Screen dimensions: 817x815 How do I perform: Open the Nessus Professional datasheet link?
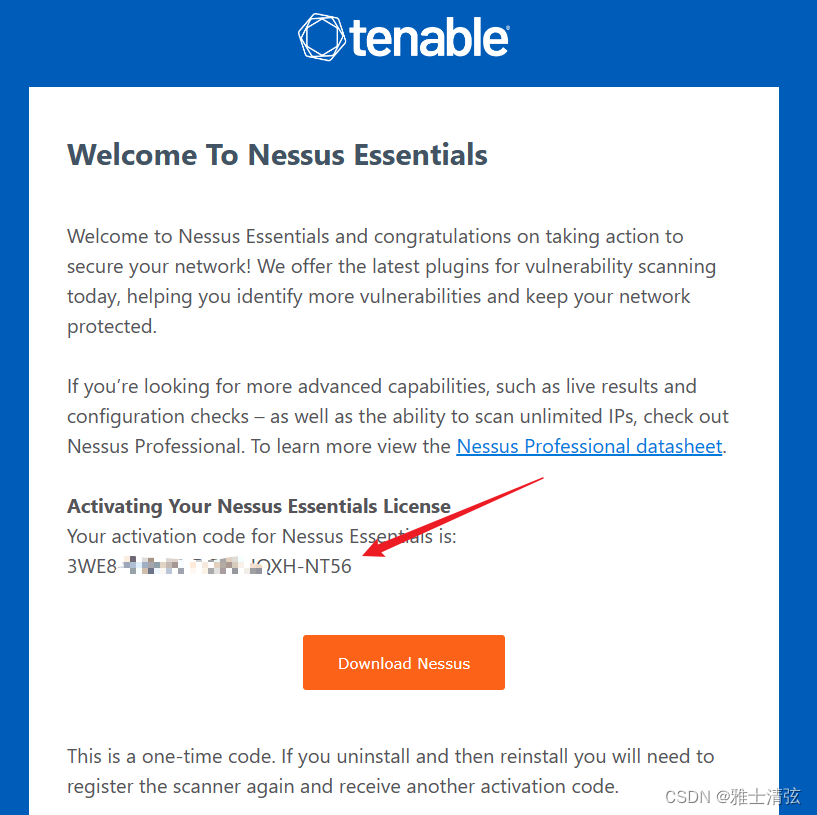(x=589, y=446)
